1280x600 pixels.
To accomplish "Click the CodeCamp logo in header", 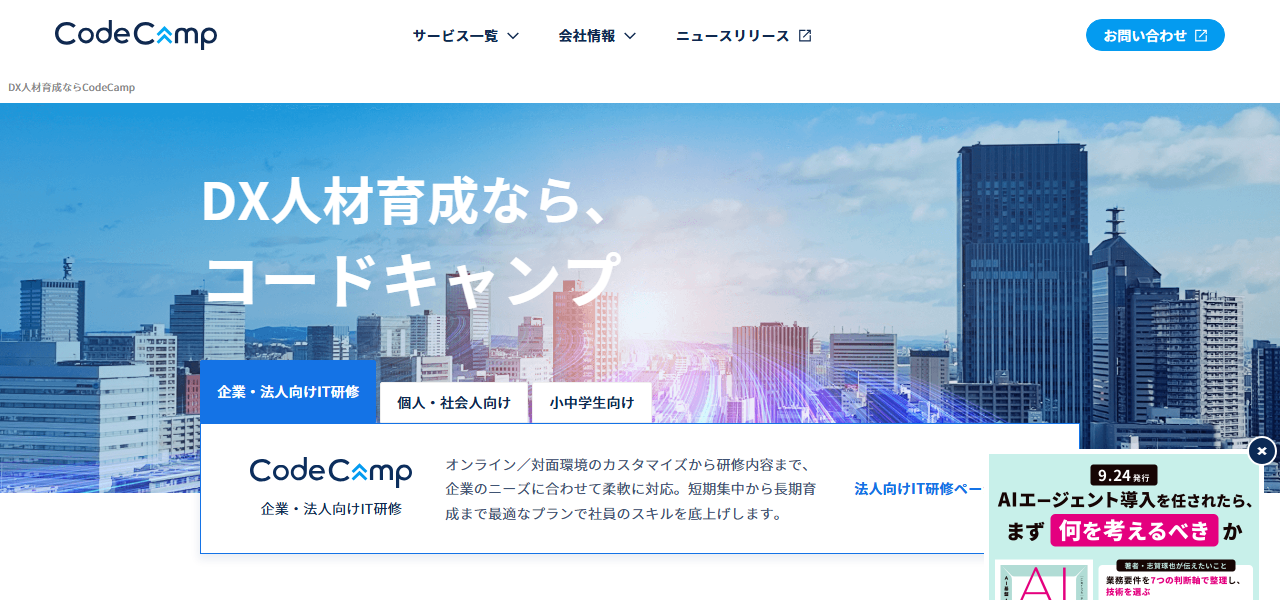I will point(136,35).
